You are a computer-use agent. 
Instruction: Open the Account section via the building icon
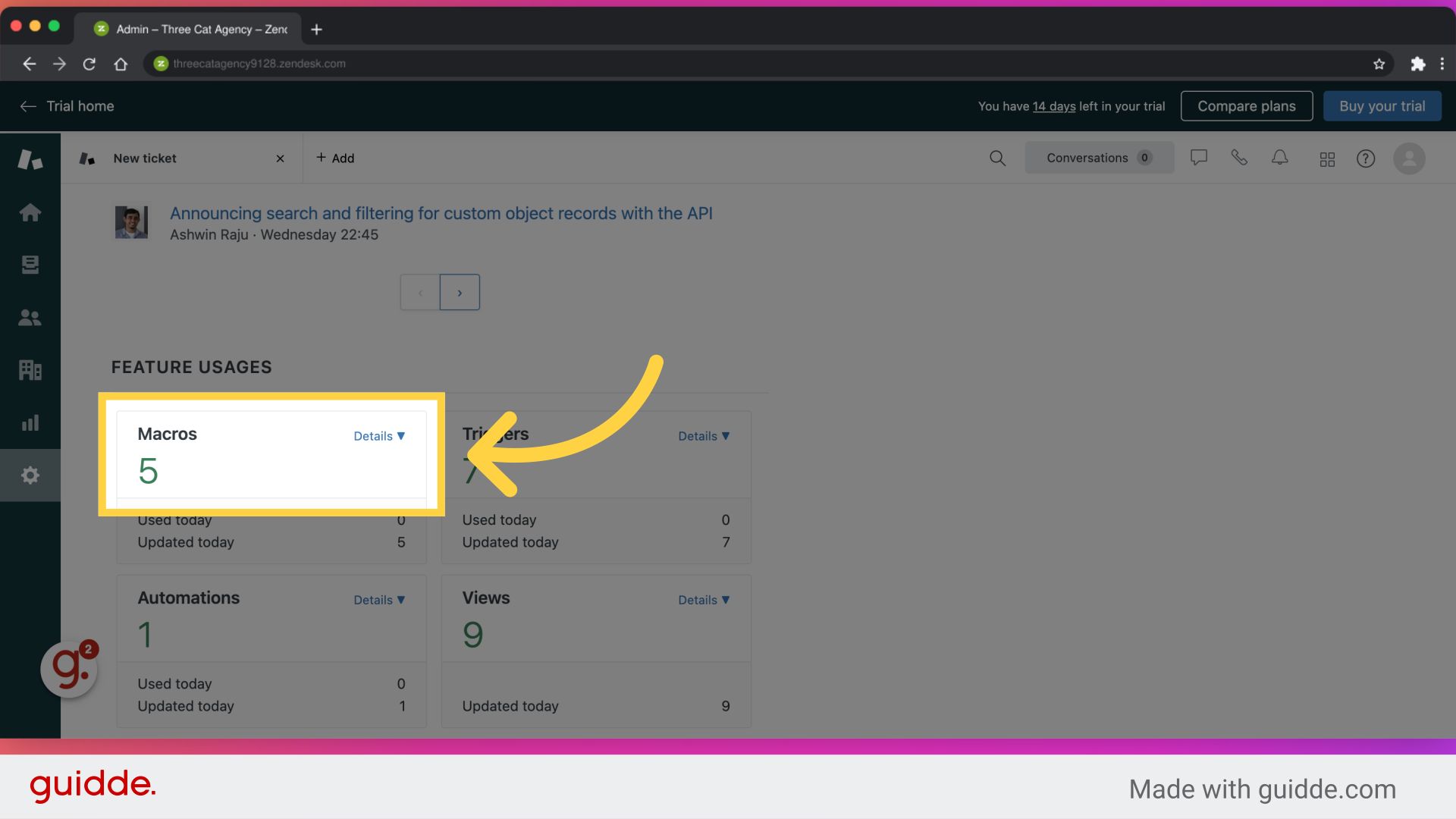(x=30, y=370)
